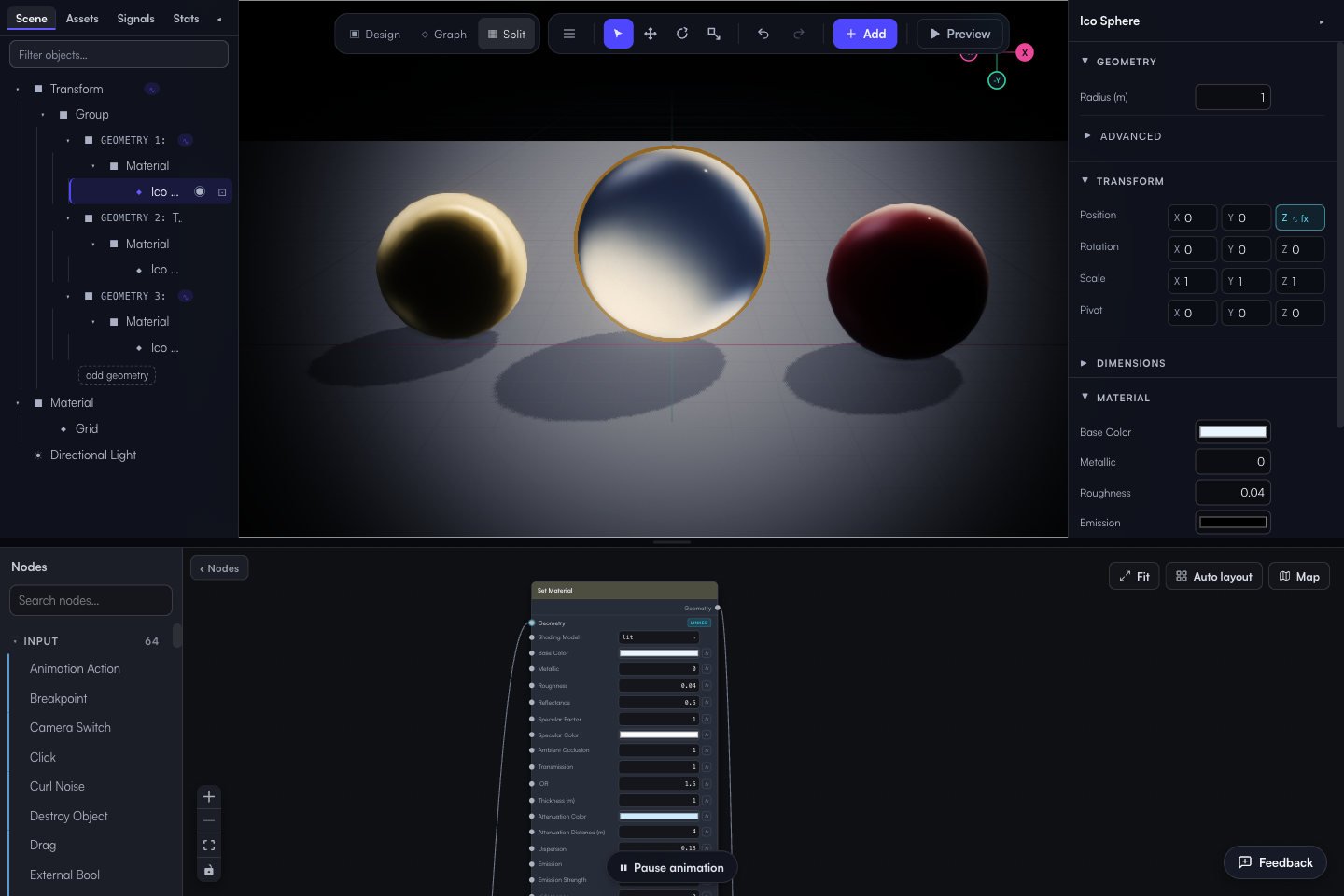
Task: Click the add geometry button
Action: 117,375
